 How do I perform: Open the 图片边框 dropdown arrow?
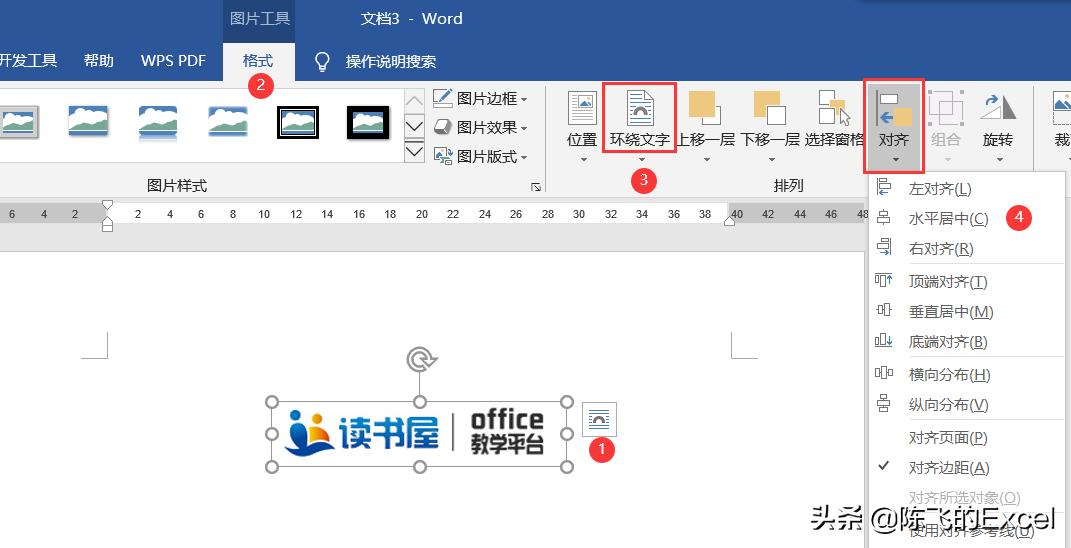tap(524, 99)
